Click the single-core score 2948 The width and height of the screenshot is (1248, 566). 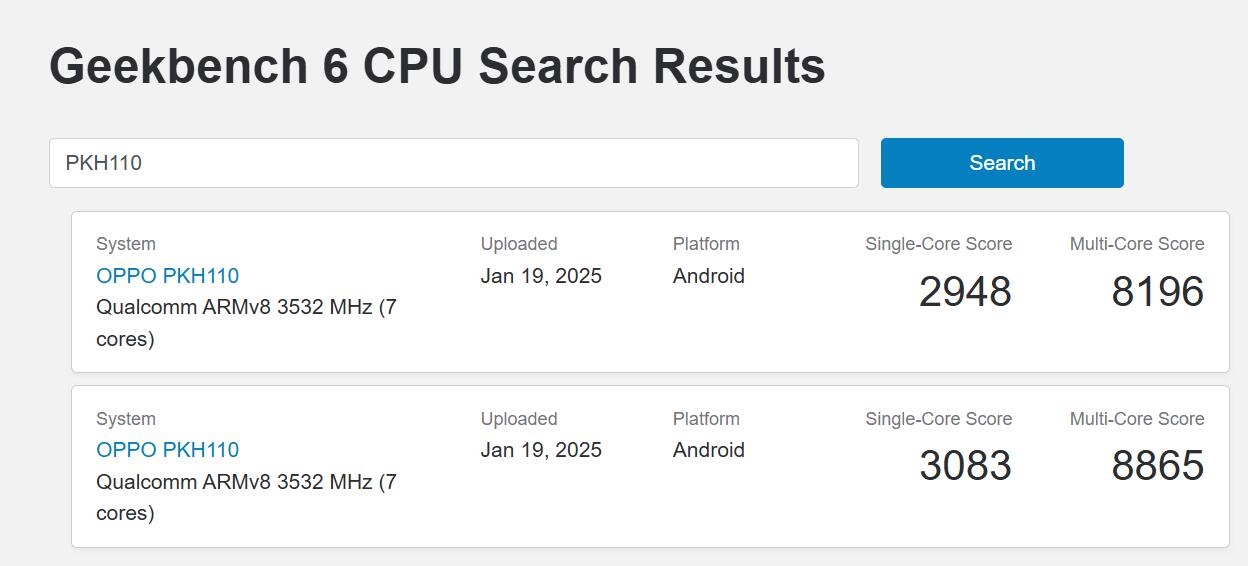coord(965,292)
